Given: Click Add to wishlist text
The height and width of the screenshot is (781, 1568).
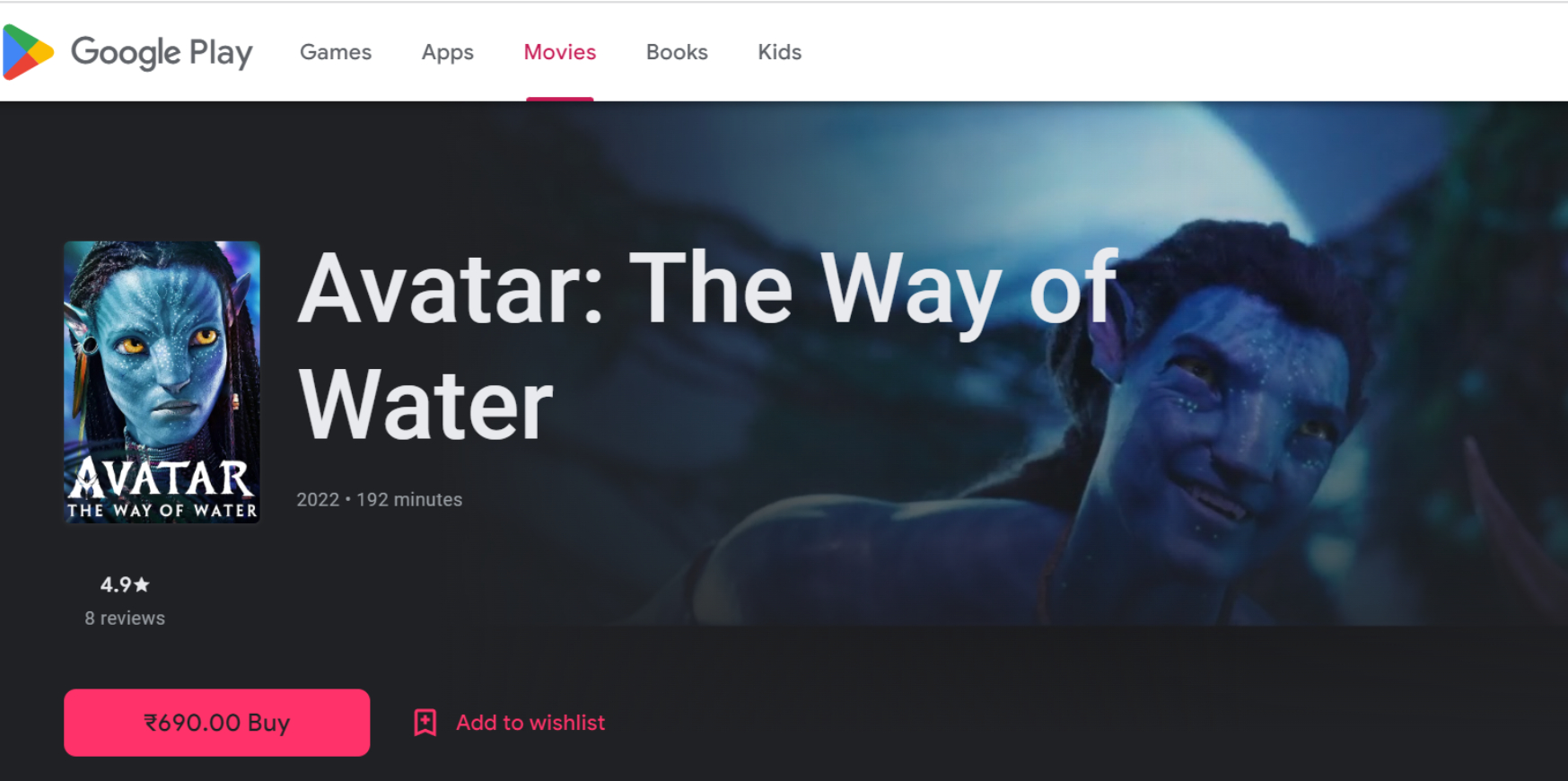Looking at the screenshot, I should tap(530, 723).
